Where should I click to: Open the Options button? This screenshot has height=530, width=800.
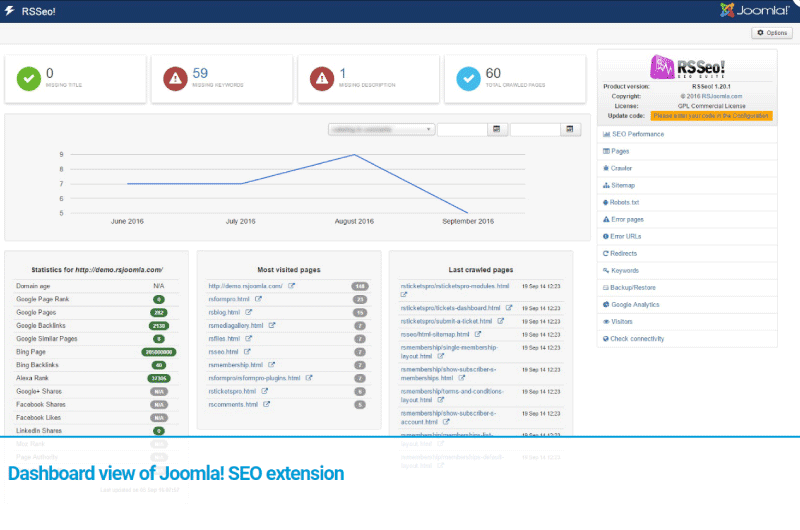(x=771, y=33)
